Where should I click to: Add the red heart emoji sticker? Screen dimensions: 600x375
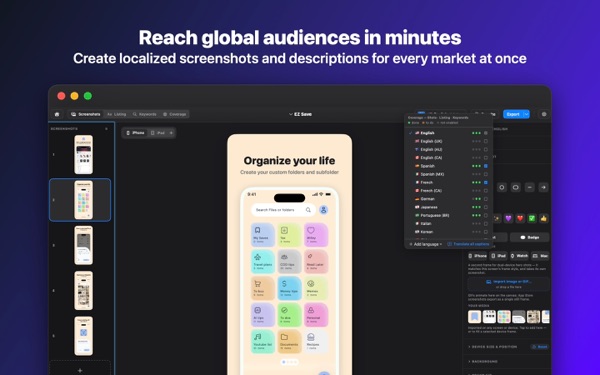[x=520, y=218]
